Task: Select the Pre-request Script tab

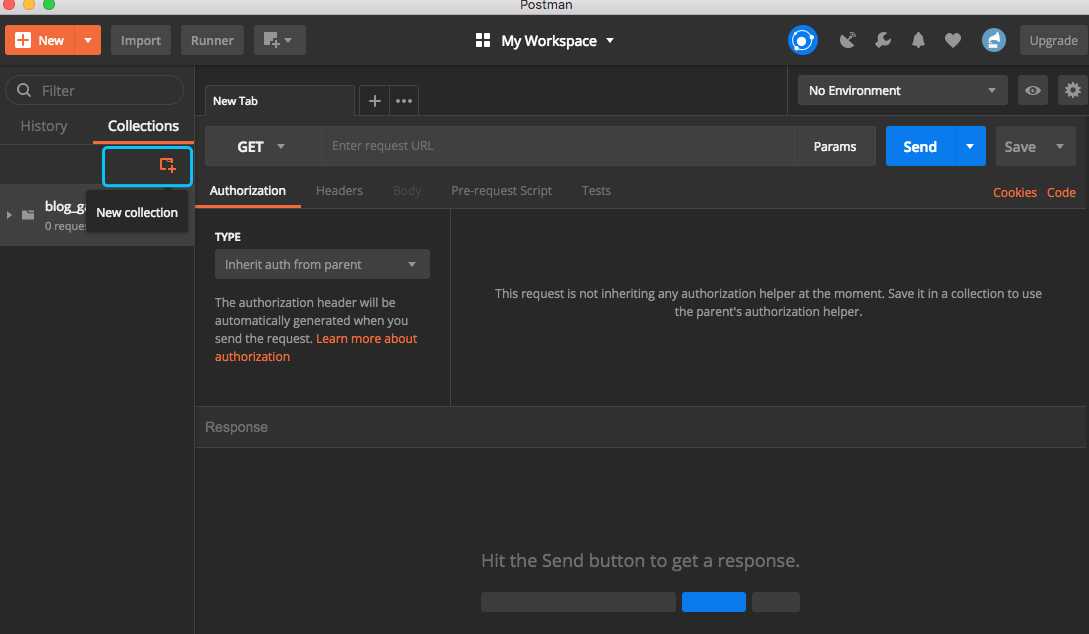Action: (x=501, y=190)
